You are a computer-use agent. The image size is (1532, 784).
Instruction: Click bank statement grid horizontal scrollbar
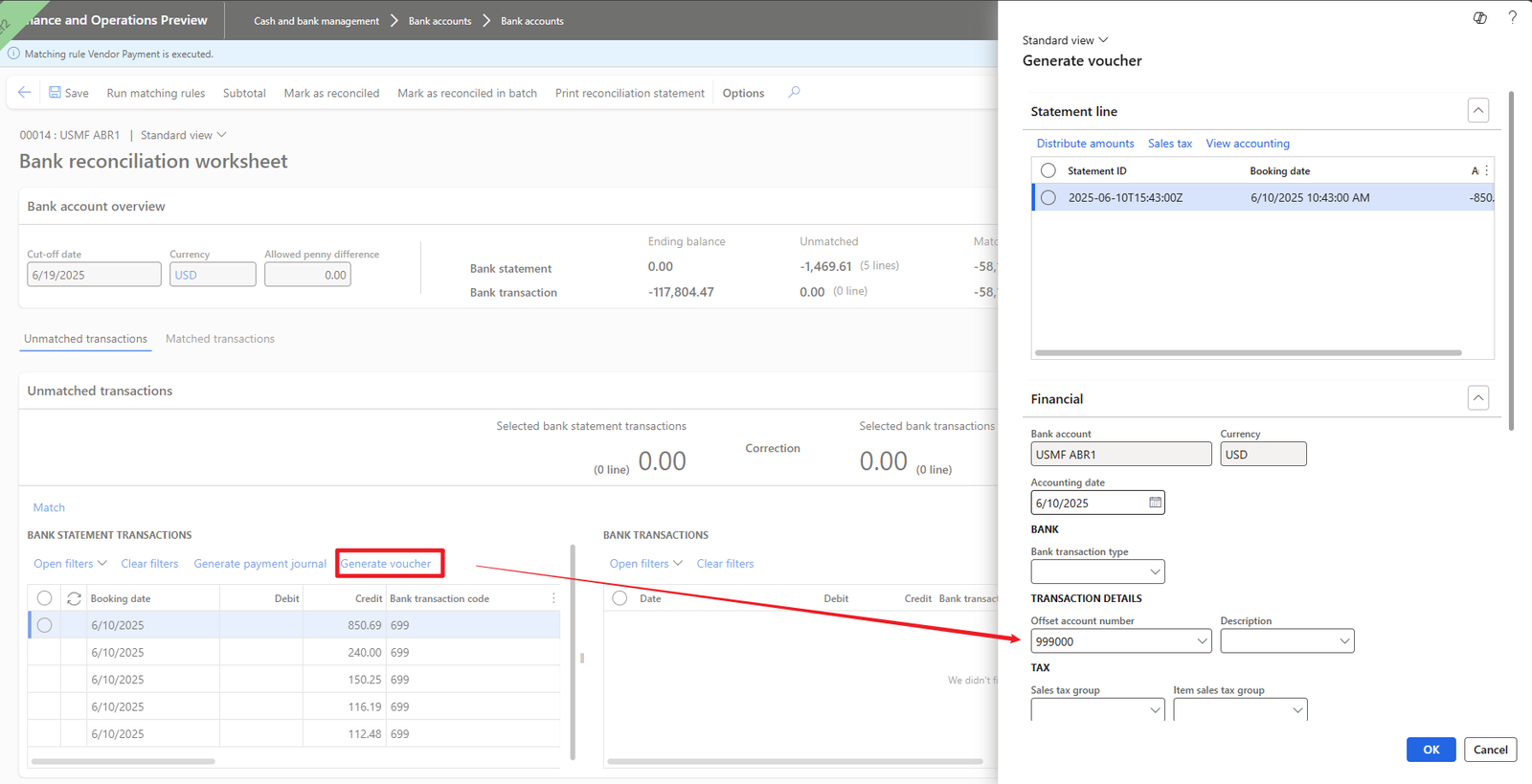[x=123, y=761]
